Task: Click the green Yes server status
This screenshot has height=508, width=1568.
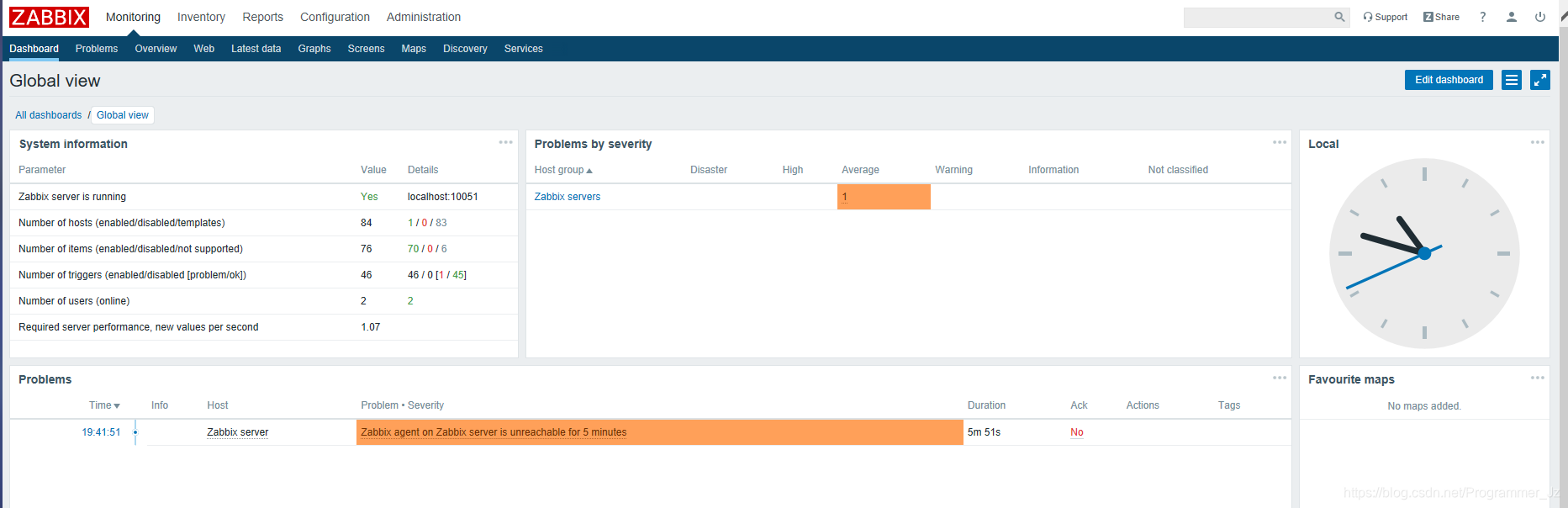Action: tap(369, 197)
